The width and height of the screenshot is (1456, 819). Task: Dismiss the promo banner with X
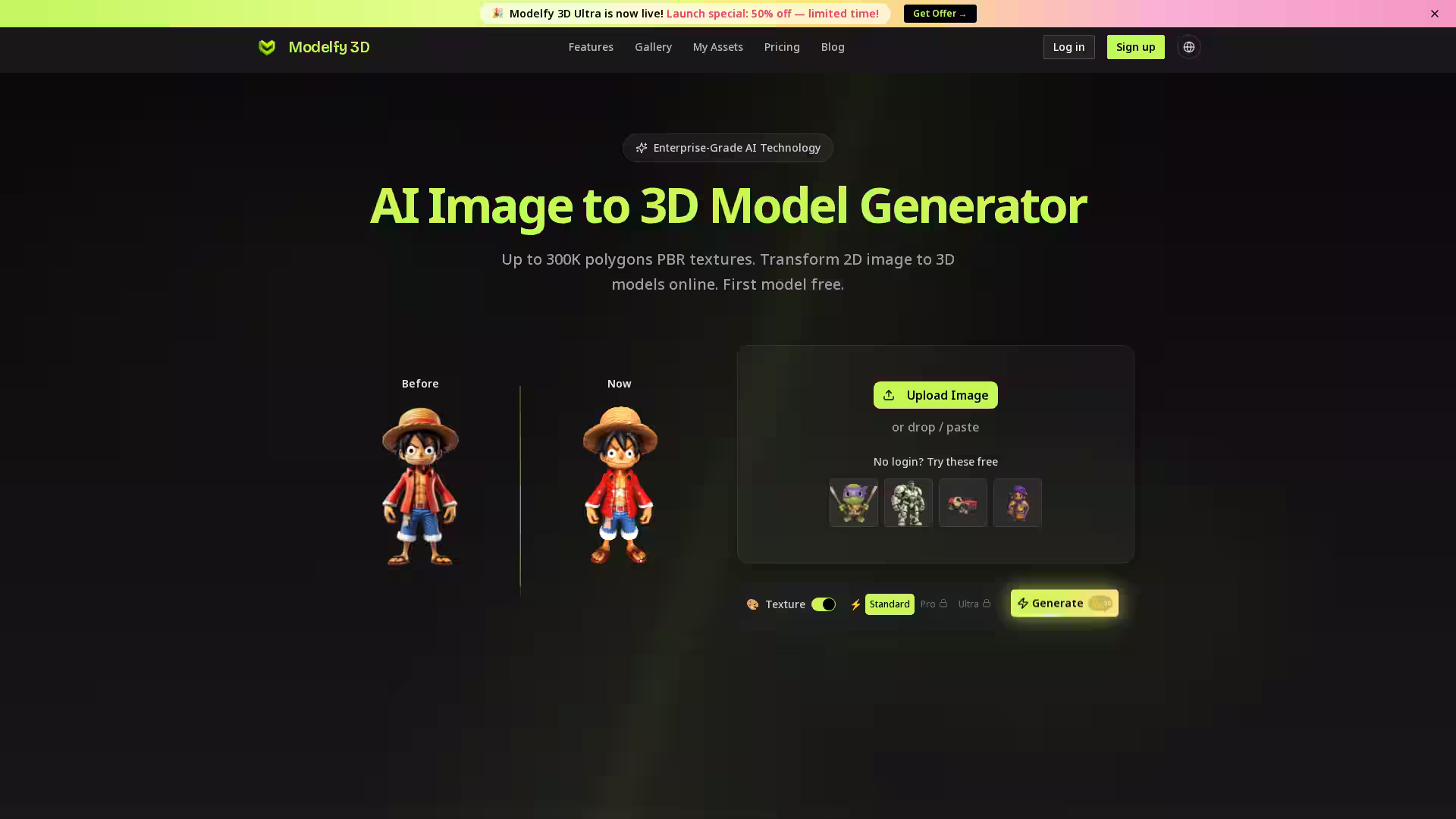pos(1434,14)
